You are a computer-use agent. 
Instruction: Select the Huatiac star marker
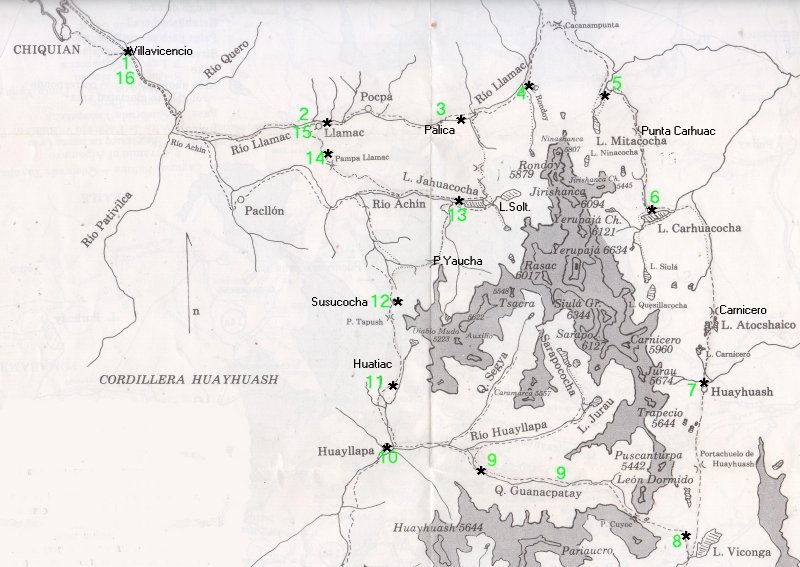tap(393, 385)
